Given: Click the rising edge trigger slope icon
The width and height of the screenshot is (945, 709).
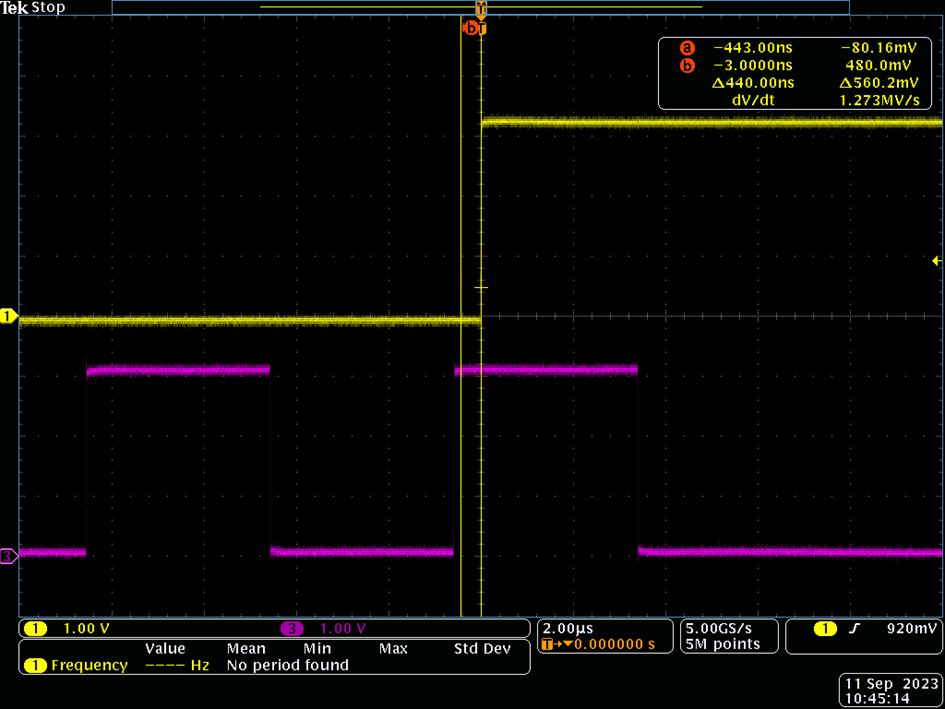Looking at the screenshot, I should pyautogui.click(x=853, y=629).
